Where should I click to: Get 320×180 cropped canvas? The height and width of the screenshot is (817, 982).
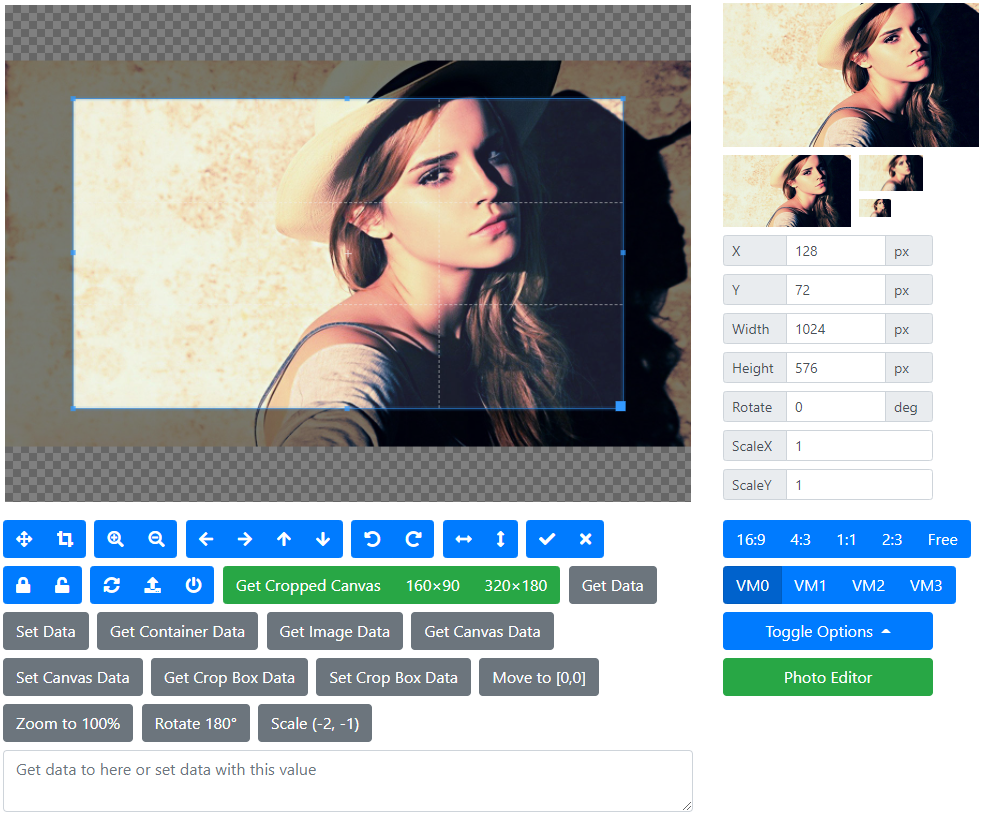(x=515, y=585)
